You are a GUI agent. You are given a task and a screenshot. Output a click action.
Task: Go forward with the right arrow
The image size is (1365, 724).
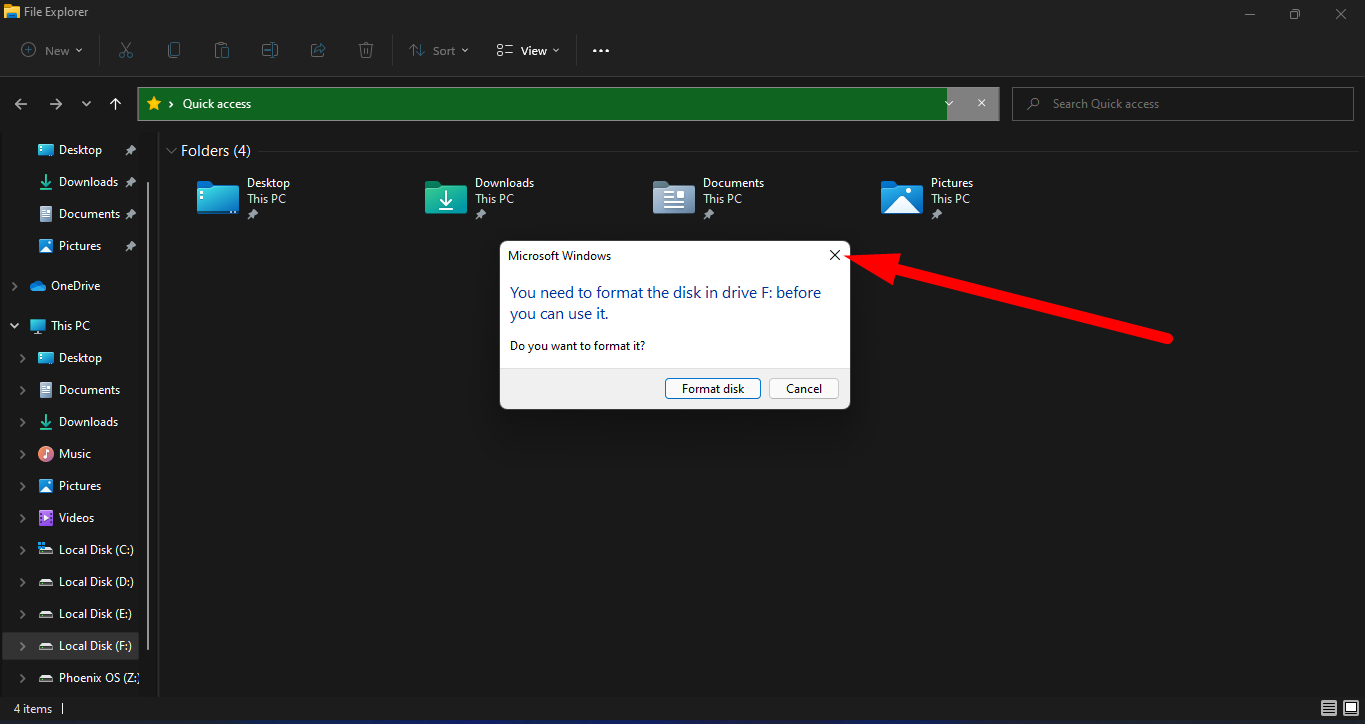56,104
